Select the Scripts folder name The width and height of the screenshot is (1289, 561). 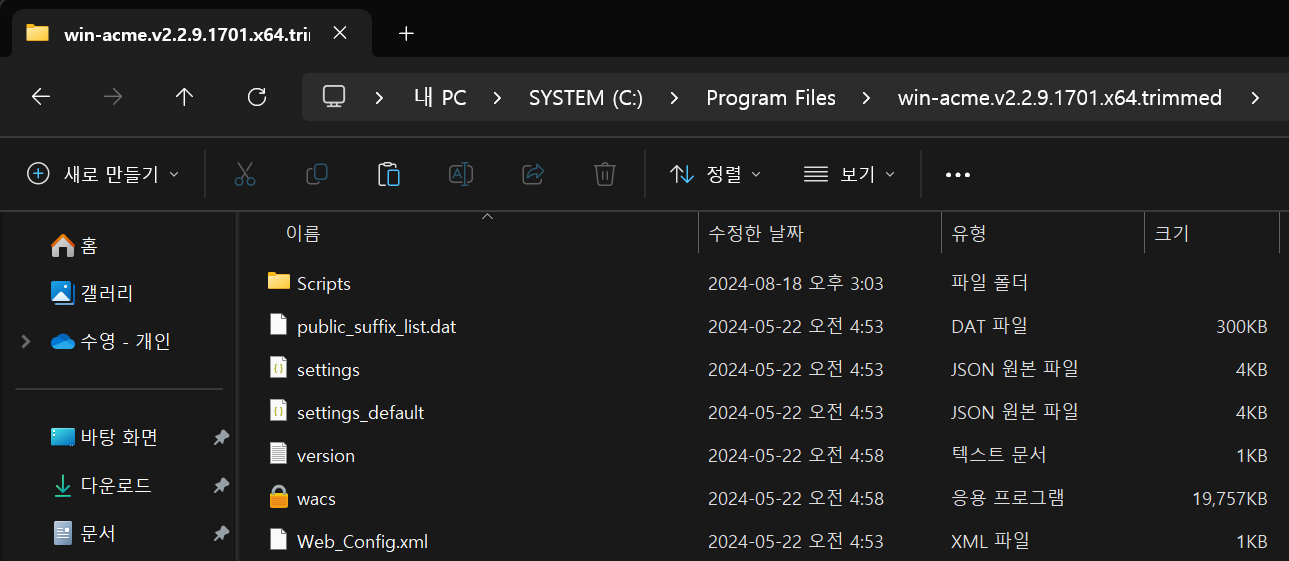tap(324, 284)
